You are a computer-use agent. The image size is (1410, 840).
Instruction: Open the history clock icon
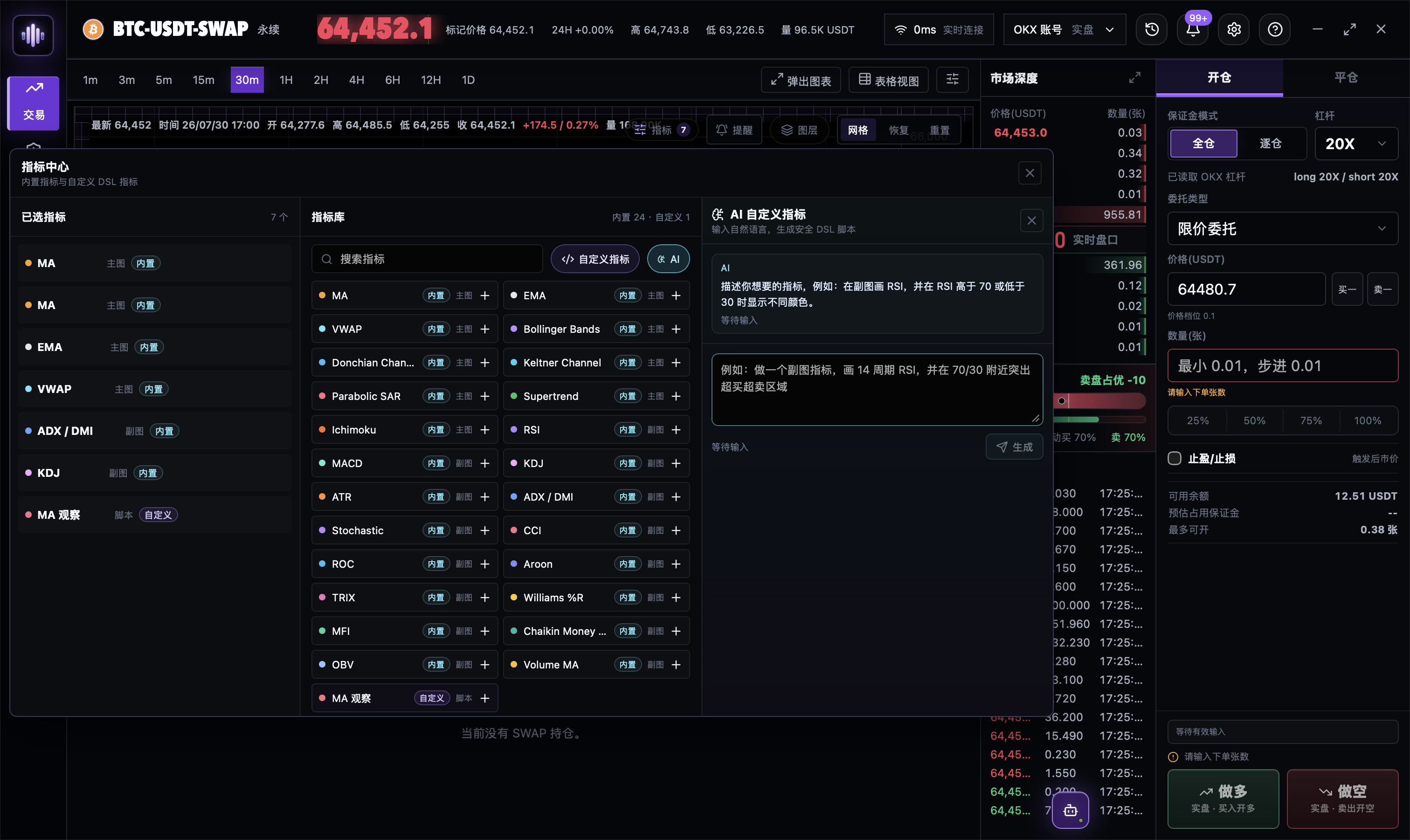click(1151, 29)
